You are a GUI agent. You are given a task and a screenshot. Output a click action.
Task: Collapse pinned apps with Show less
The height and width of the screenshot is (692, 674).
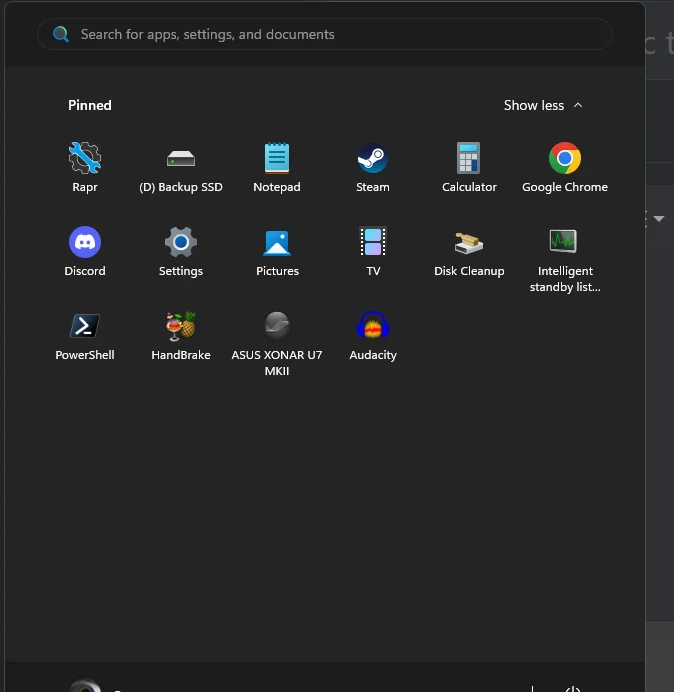point(543,105)
